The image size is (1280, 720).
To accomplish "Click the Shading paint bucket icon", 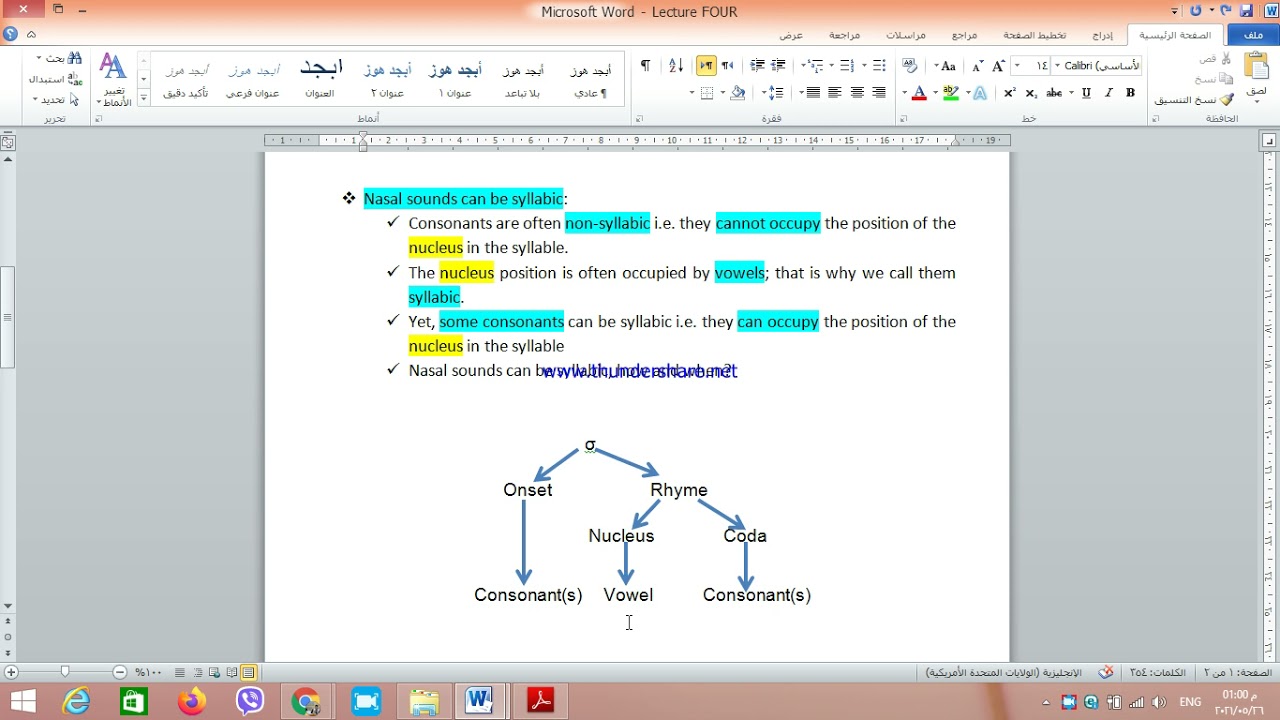I will pyautogui.click(x=738, y=93).
